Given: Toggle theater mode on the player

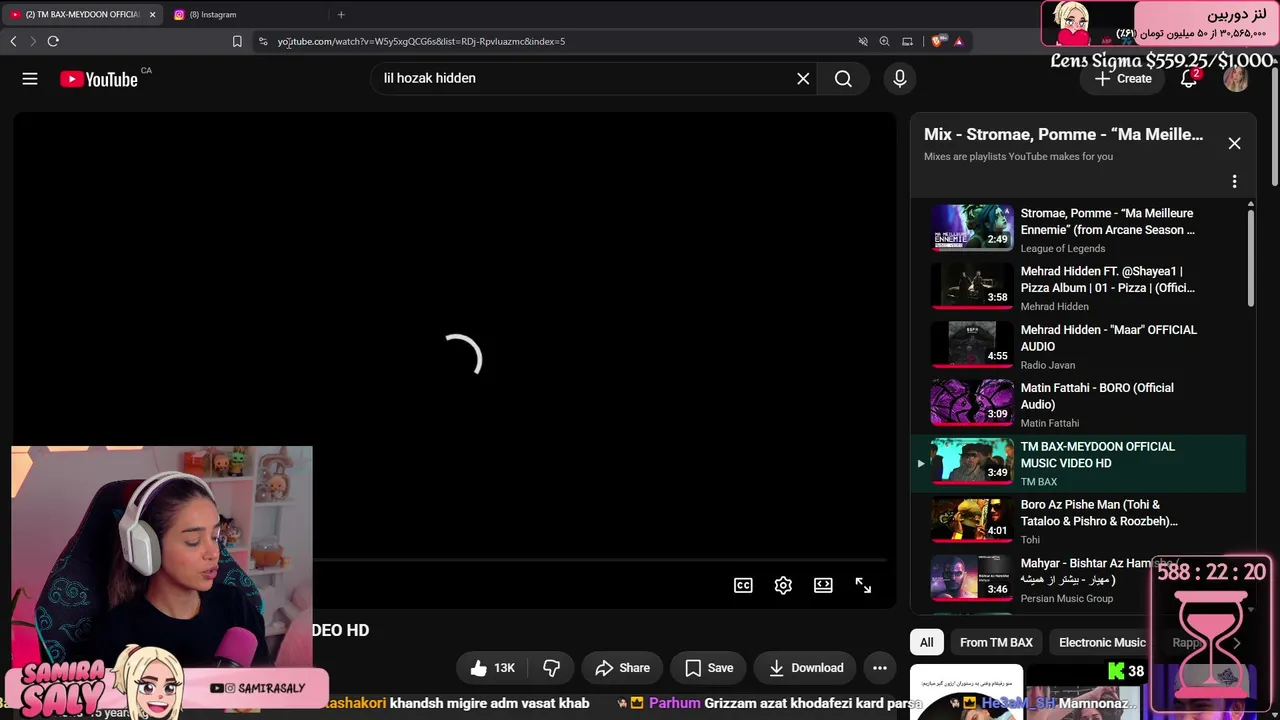Looking at the screenshot, I should [x=823, y=586].
